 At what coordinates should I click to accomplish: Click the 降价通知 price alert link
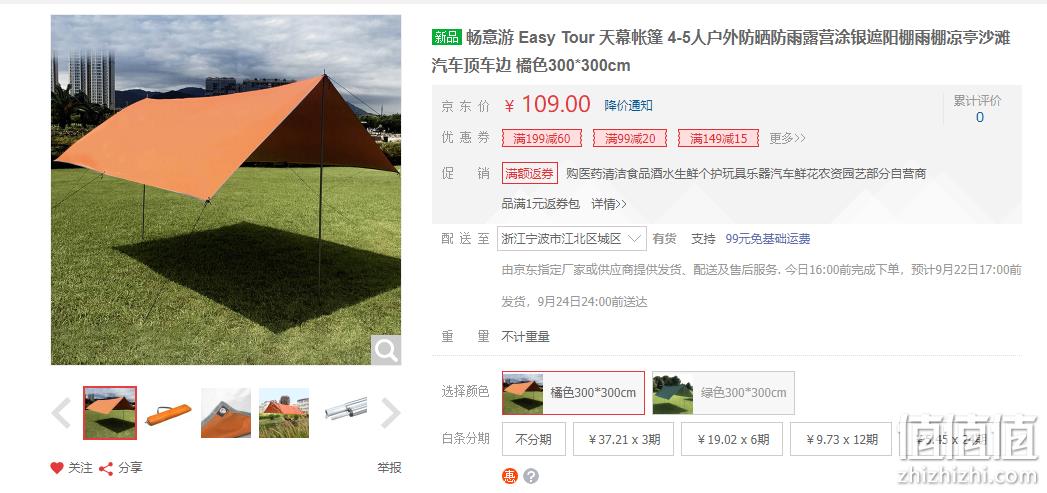tap(628, 106)
